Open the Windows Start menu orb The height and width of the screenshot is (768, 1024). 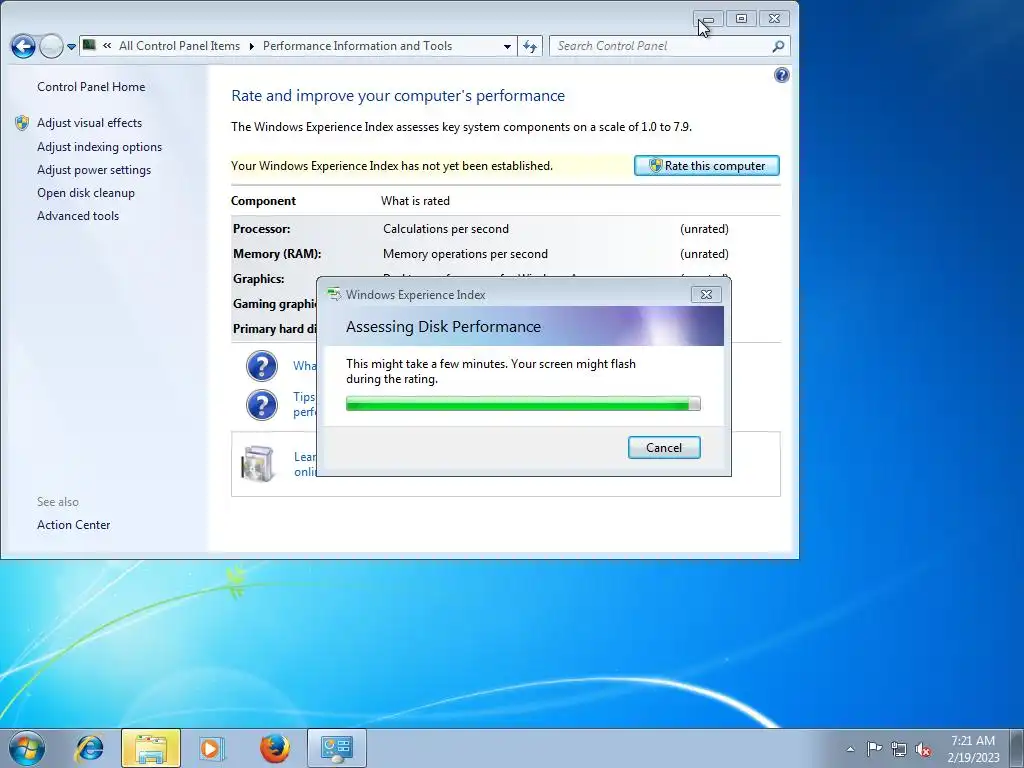[x=27, y=748]
